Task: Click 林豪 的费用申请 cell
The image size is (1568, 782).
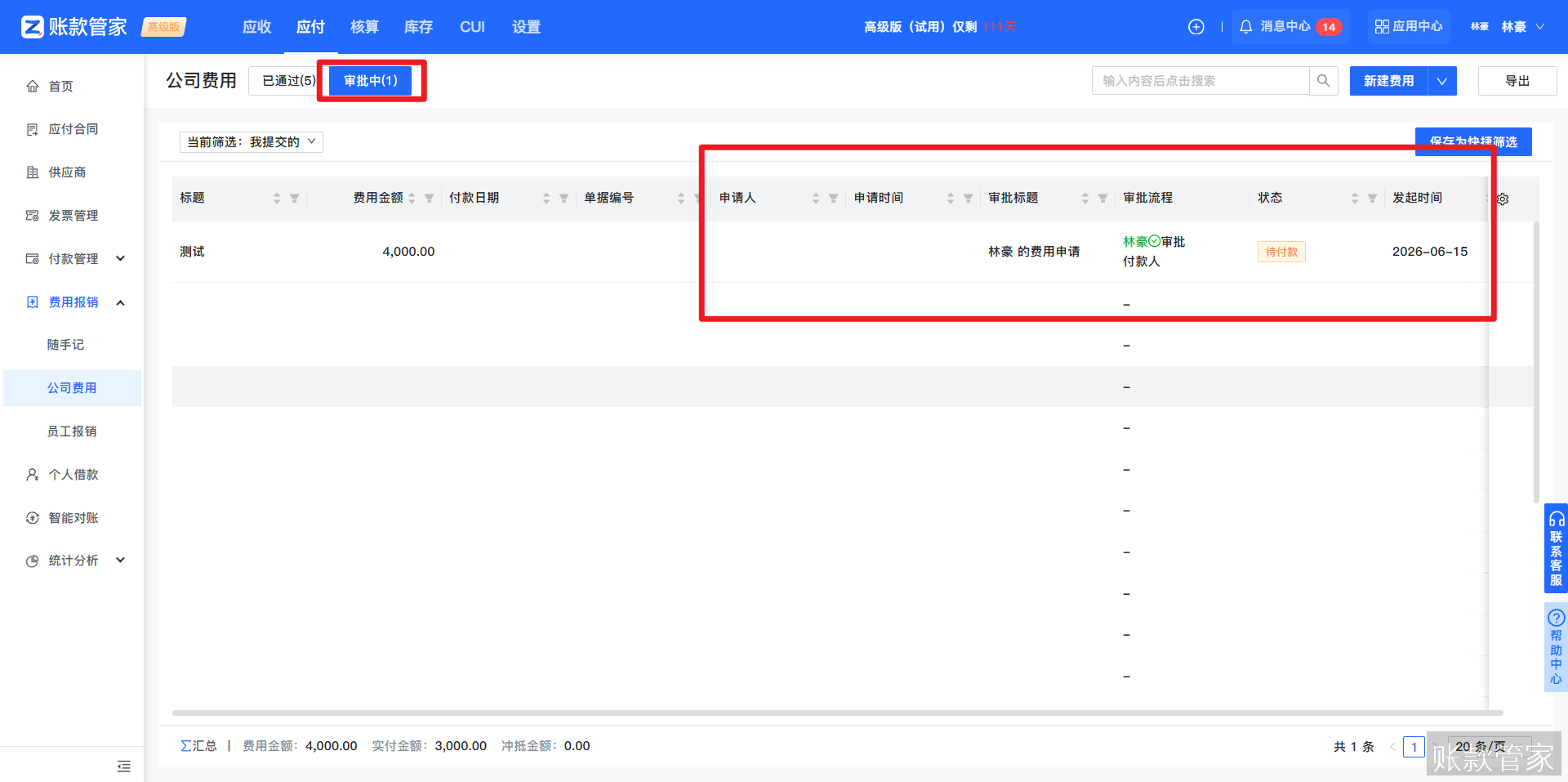Action: tap(1034, 252)
